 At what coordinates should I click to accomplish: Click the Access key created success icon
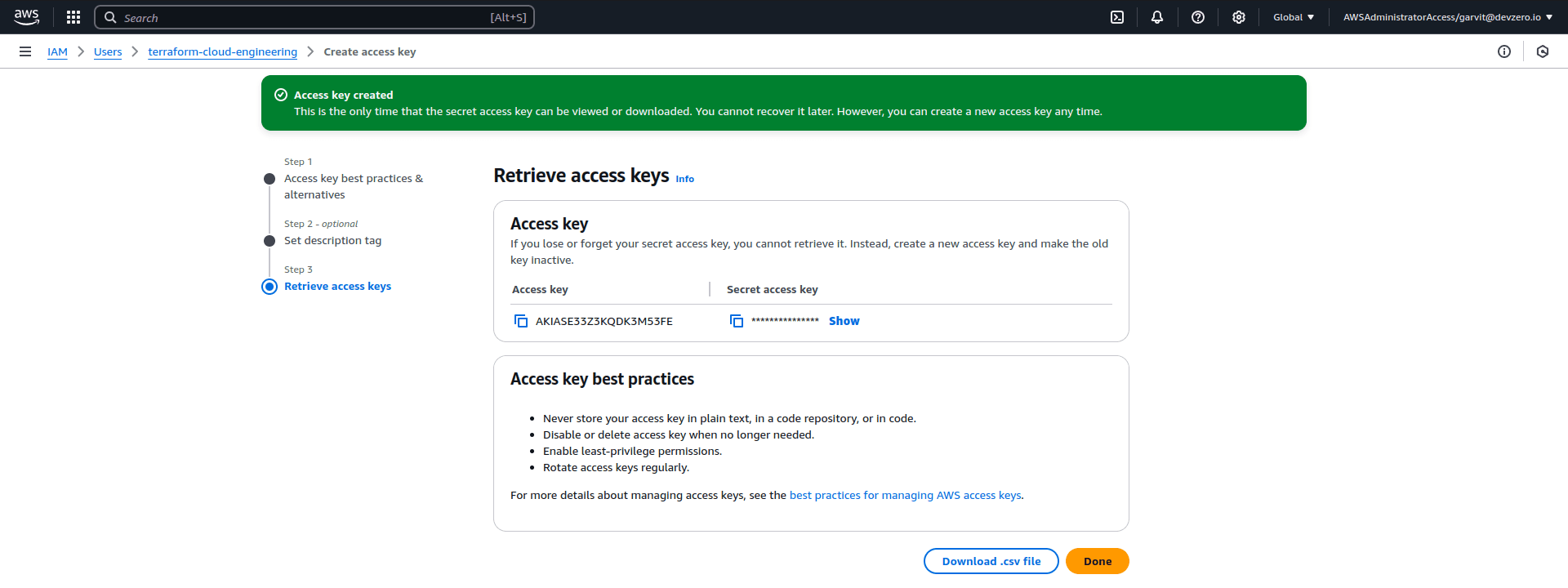click(281, 95)
